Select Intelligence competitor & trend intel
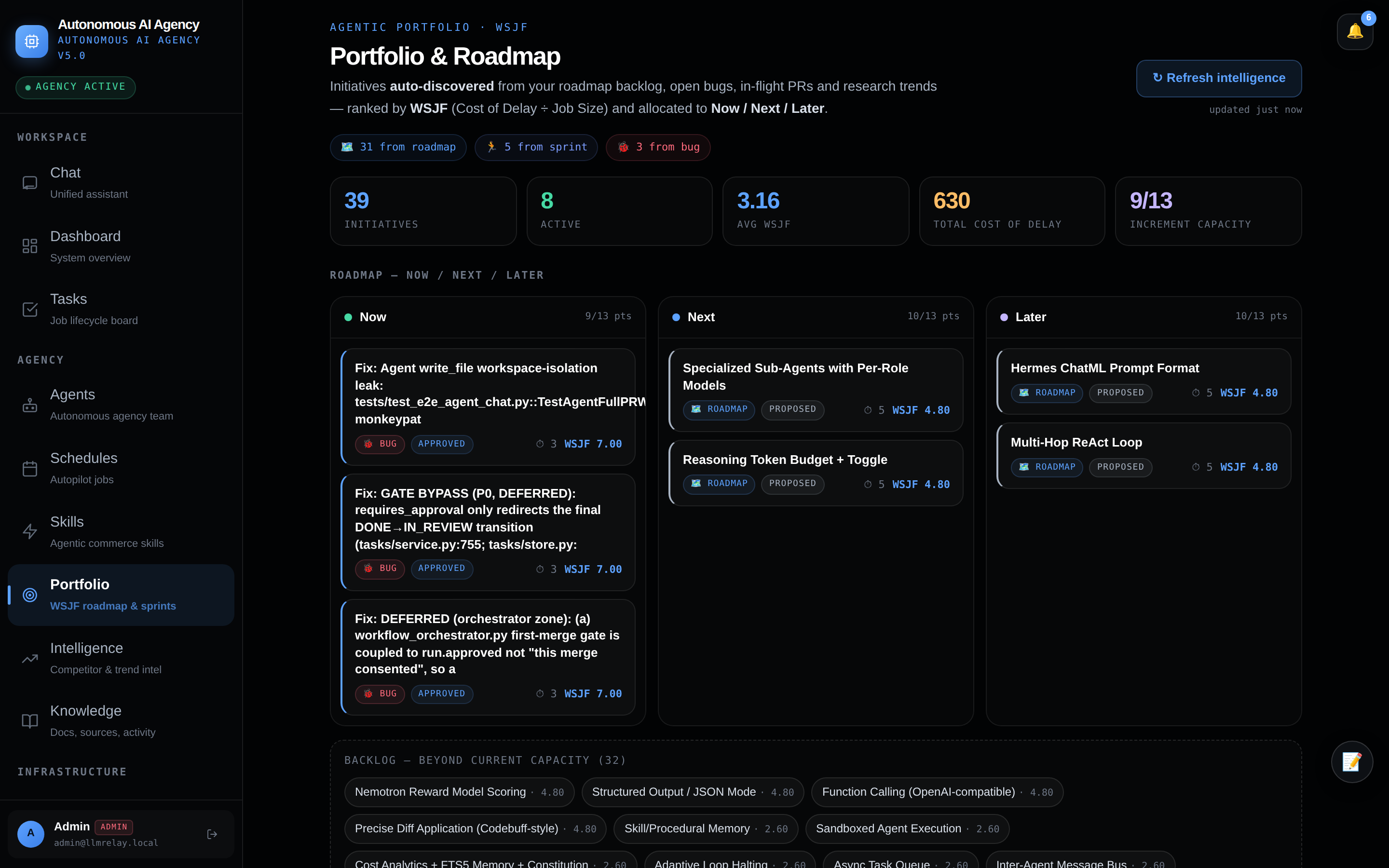Image resolution: width=1389 pixels, height=868 pixels. coord(121,658)
